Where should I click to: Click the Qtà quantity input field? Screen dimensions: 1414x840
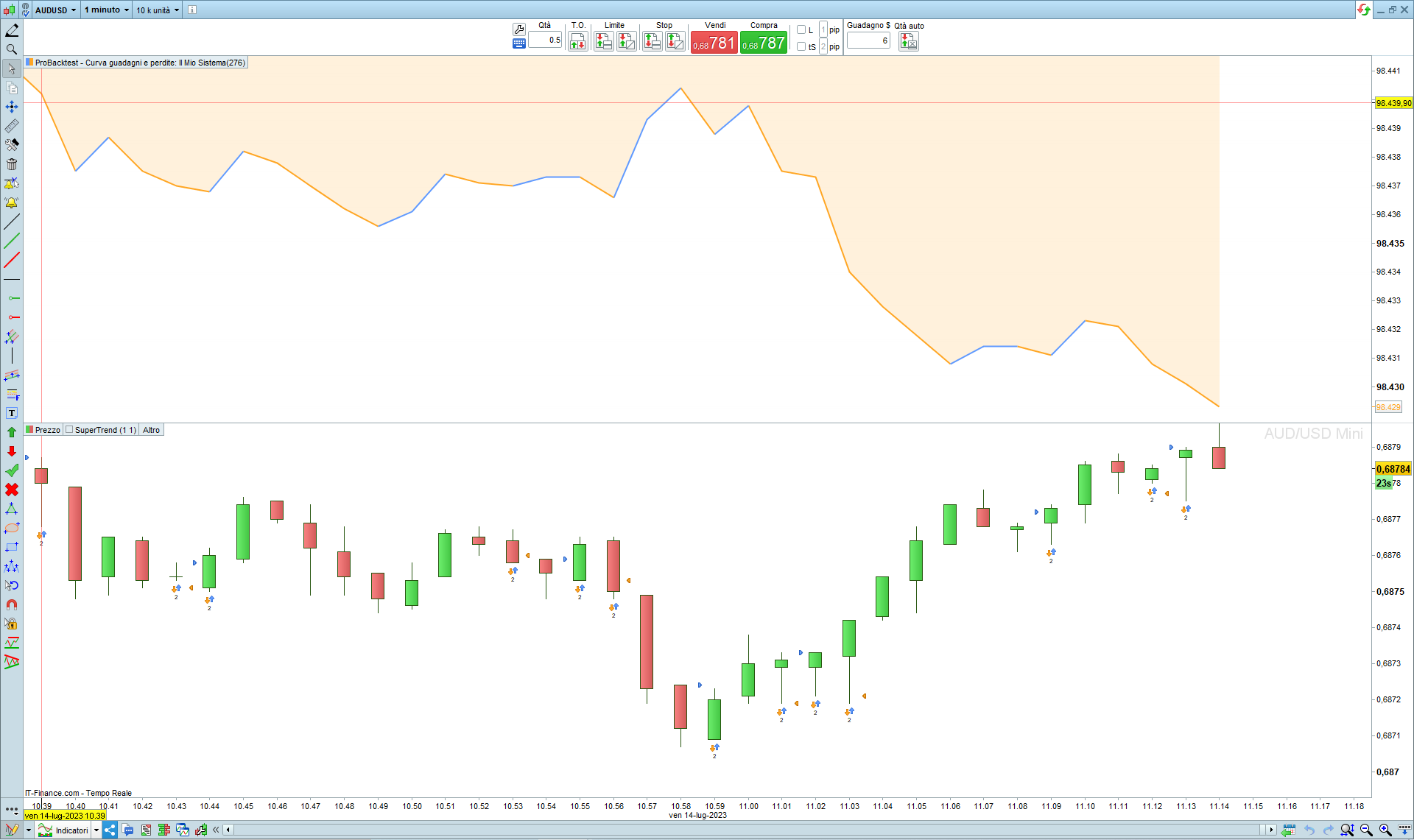(x=545, y=40)
